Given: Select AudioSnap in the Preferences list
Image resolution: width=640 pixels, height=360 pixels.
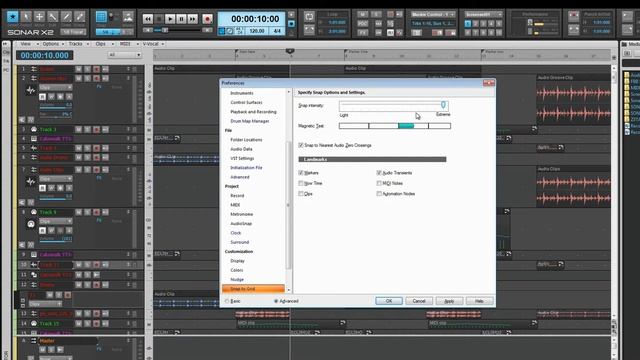Looking at the screenshot, I should [x=241, y=223].
